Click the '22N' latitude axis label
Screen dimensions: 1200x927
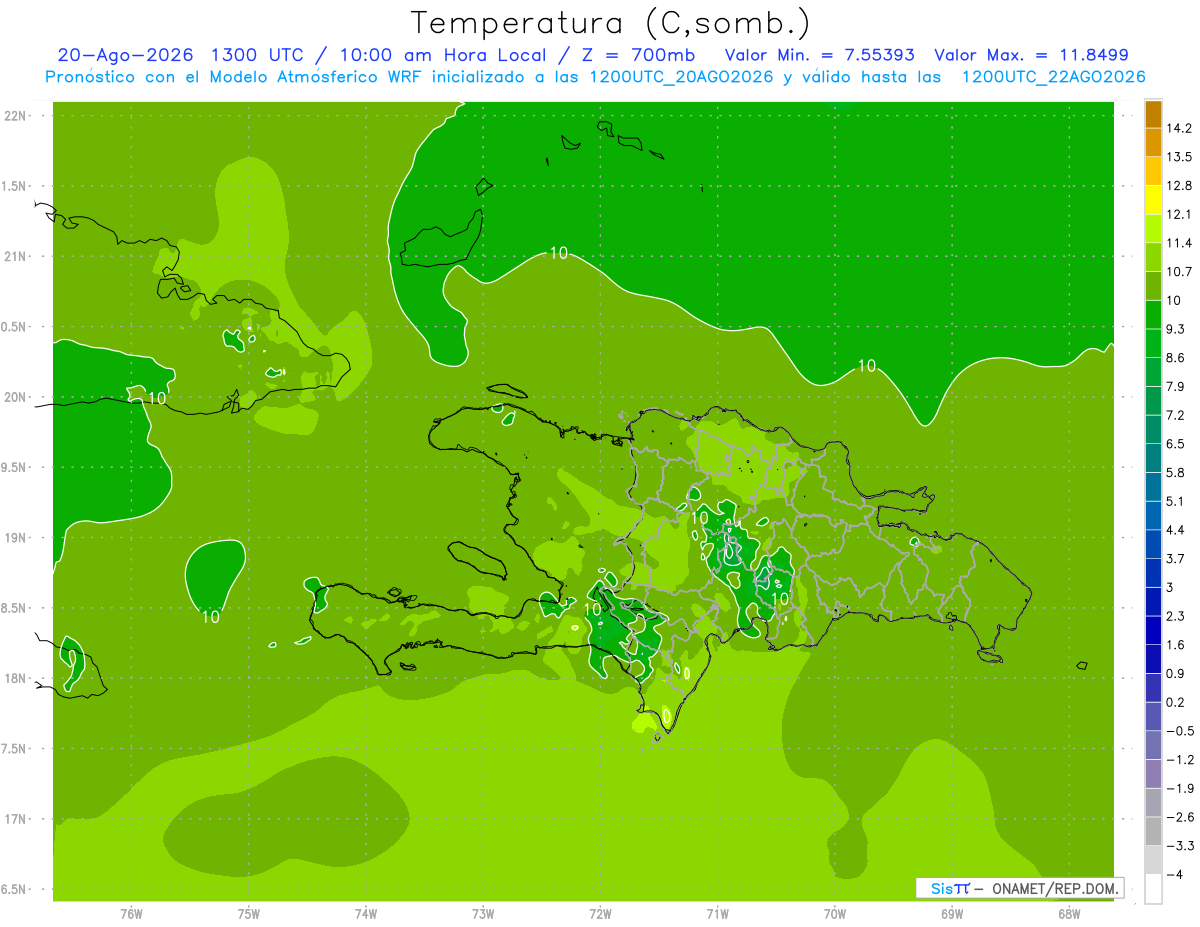[x=15, y=115]
